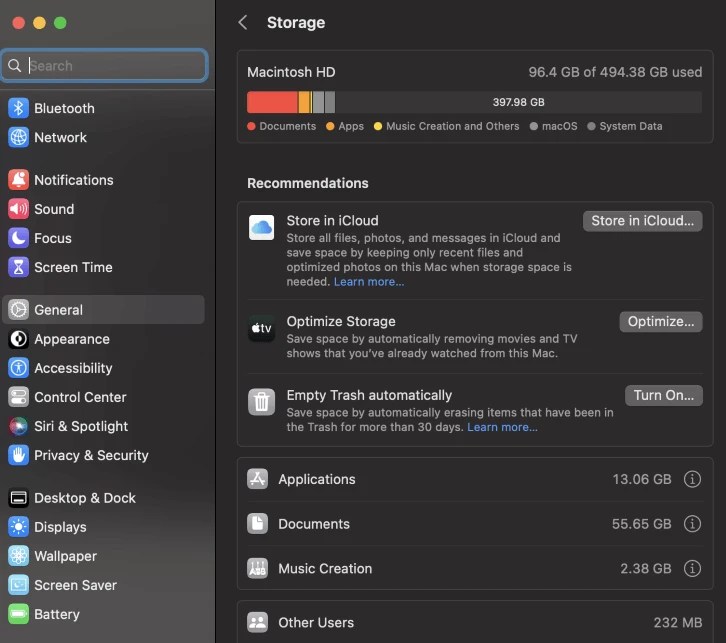This screenshot has height=643, width=726.
Task: Click the Other Users people icon
Action: coord(257,623)
